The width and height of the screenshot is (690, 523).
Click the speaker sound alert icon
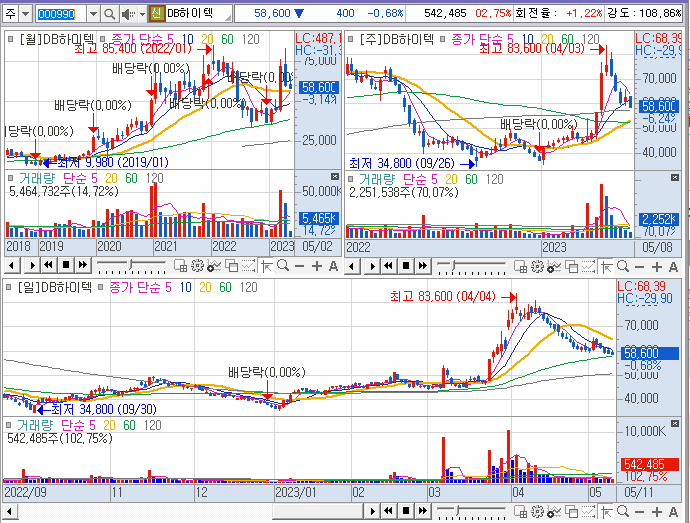[x=128, y=14]
